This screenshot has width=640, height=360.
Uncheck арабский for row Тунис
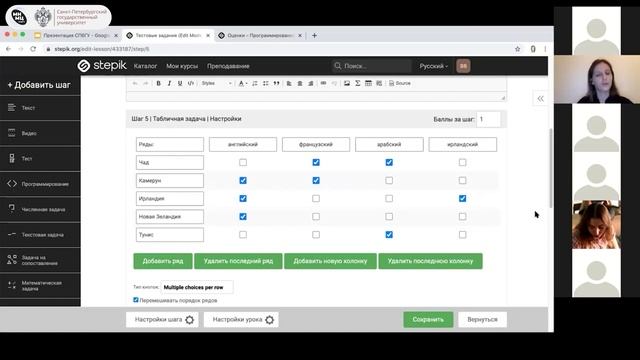[x=389, y=235]
